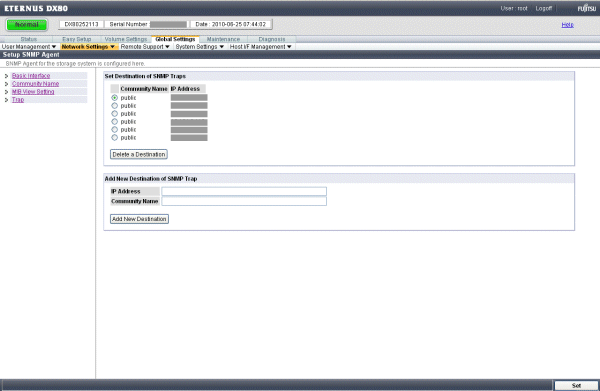600x391 pixels.
Task: Select the fifth public destination radio button
Action: click(114, 130)
